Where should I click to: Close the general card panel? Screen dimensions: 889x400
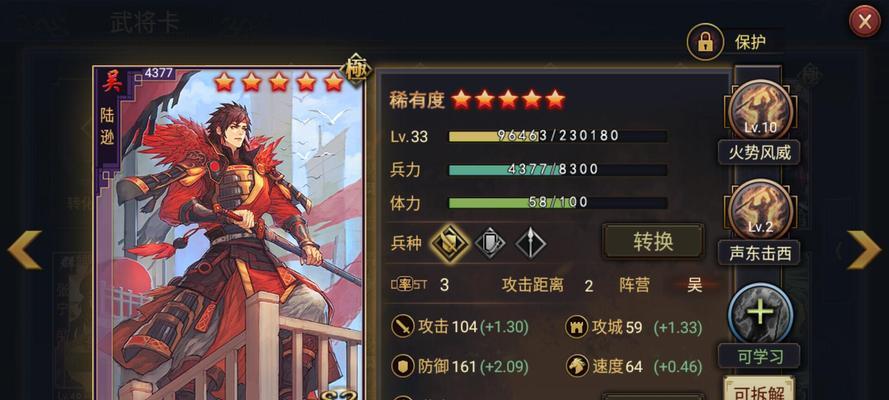(865, 22)
